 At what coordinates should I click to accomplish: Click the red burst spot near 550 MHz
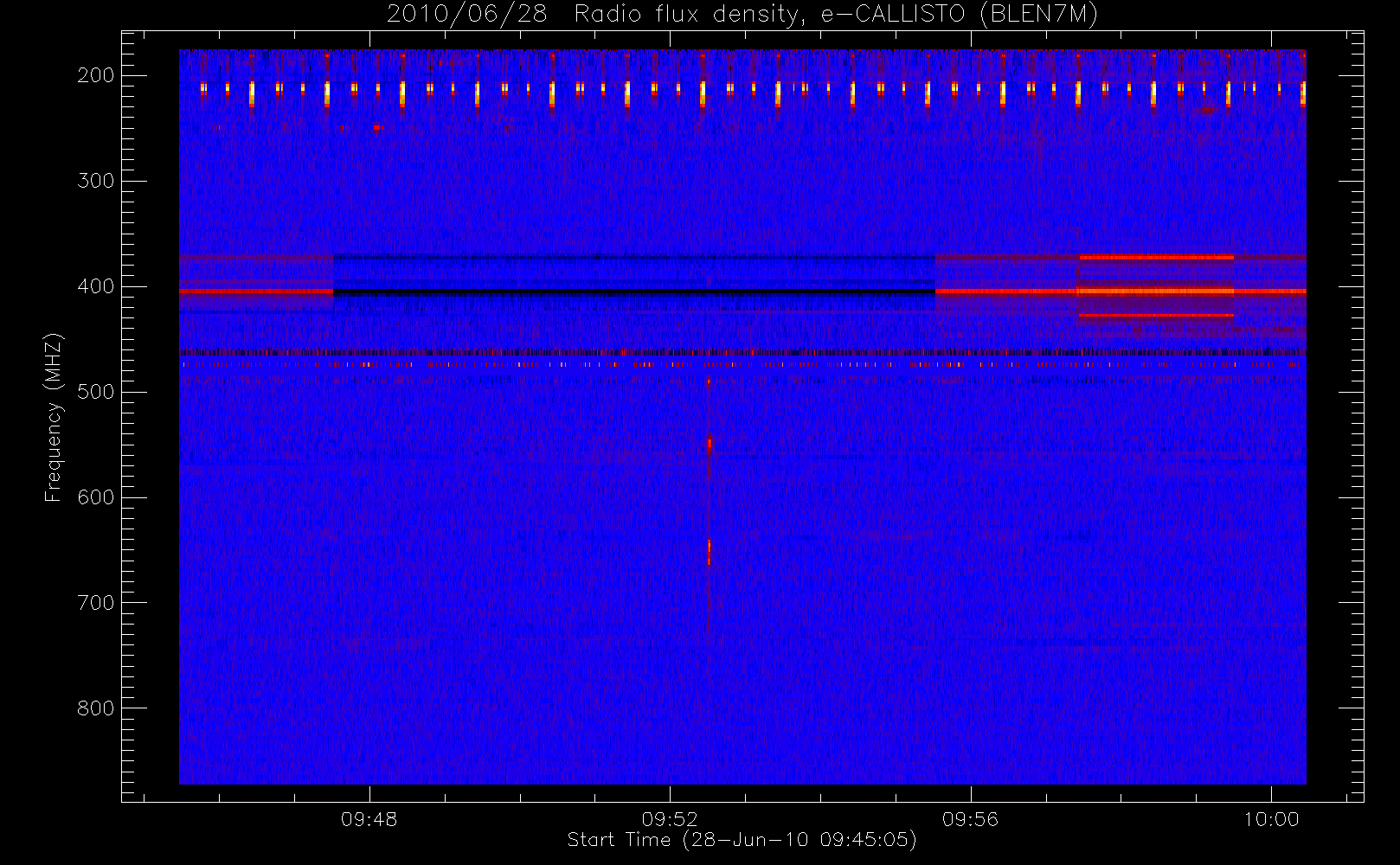[x=709, y=444]
